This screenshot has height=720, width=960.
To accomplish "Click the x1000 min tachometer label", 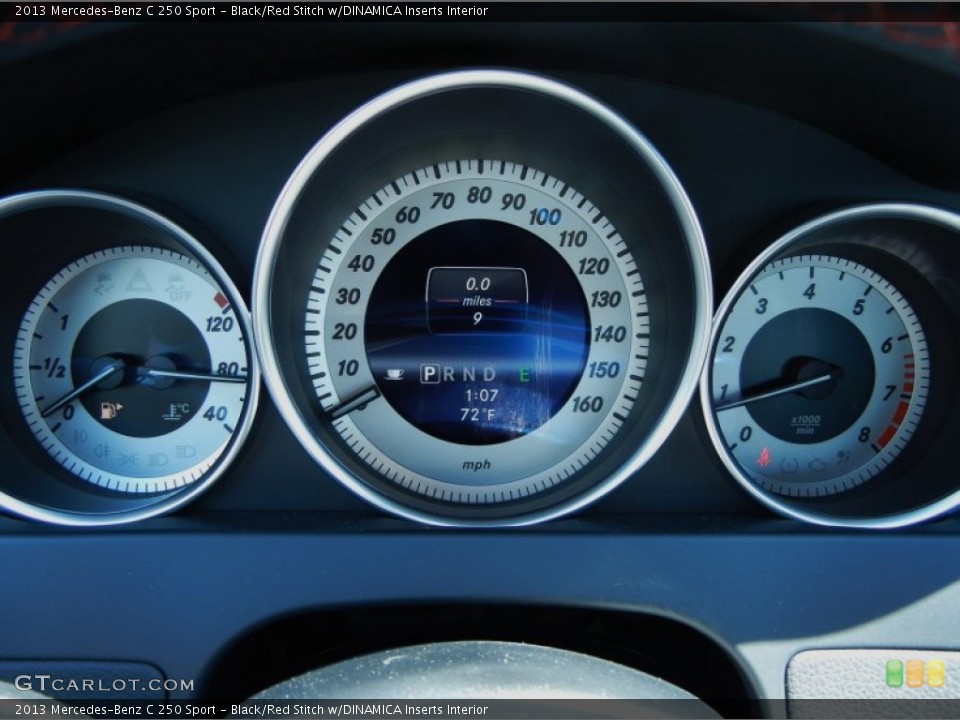I will [x=805, y=424].
